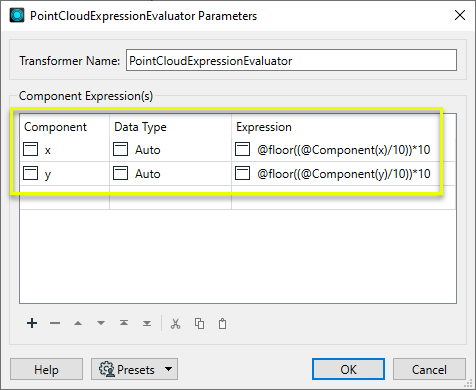Move the selected row up one position
The image size is (476, 390).
coord(78,323)
